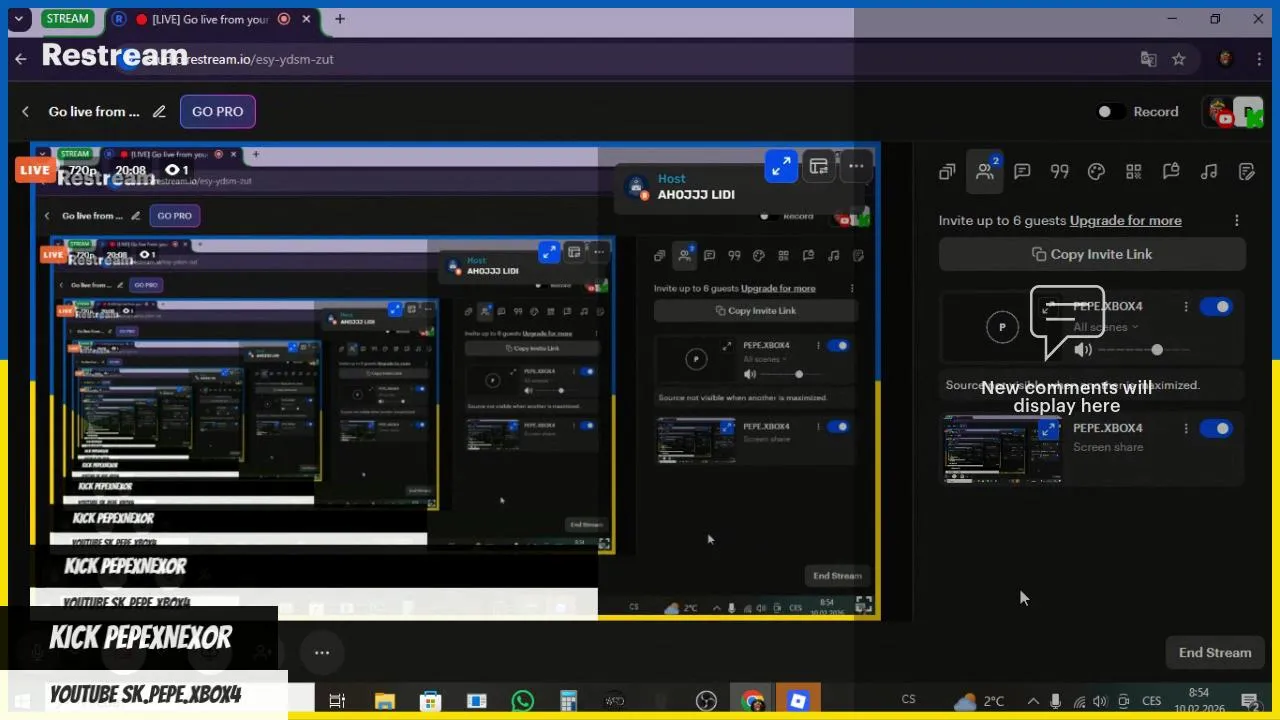Click the STREAM tab group label
The image size is (1280, 720).
point(67,19)
